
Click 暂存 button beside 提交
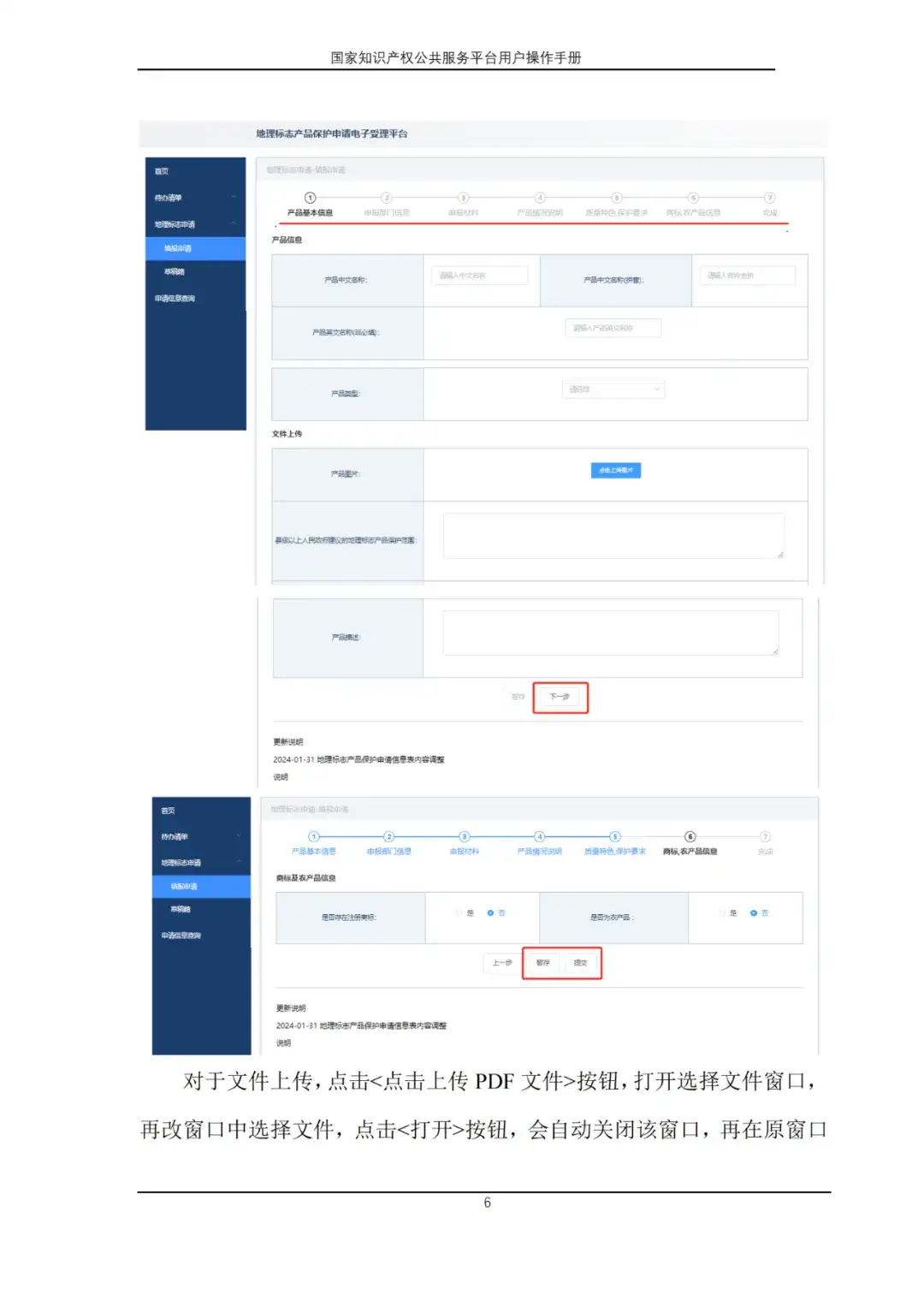(x=543, y=963)
